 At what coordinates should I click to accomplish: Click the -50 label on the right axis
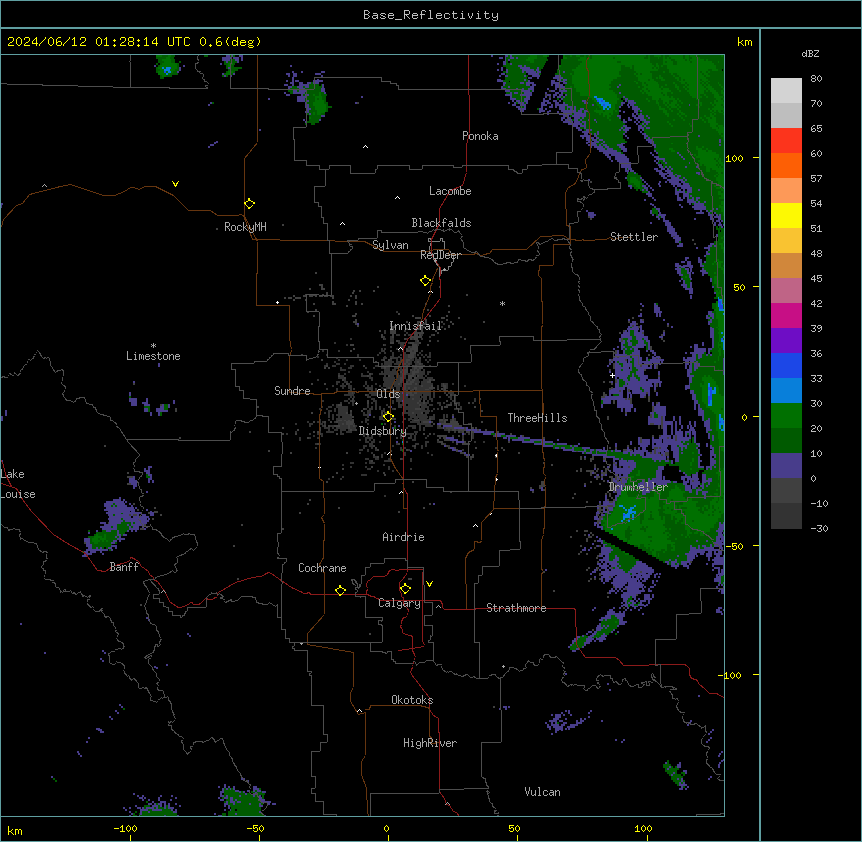tap(734, 546)
